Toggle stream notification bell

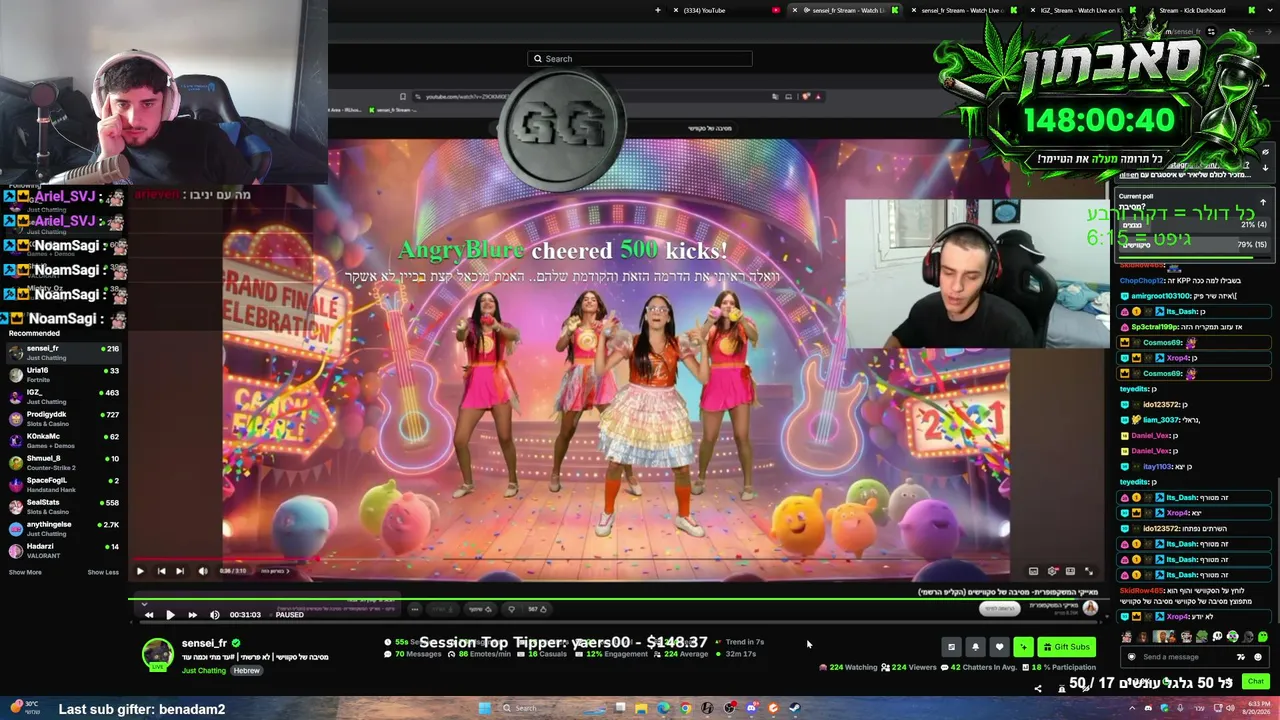pos(975,647)
